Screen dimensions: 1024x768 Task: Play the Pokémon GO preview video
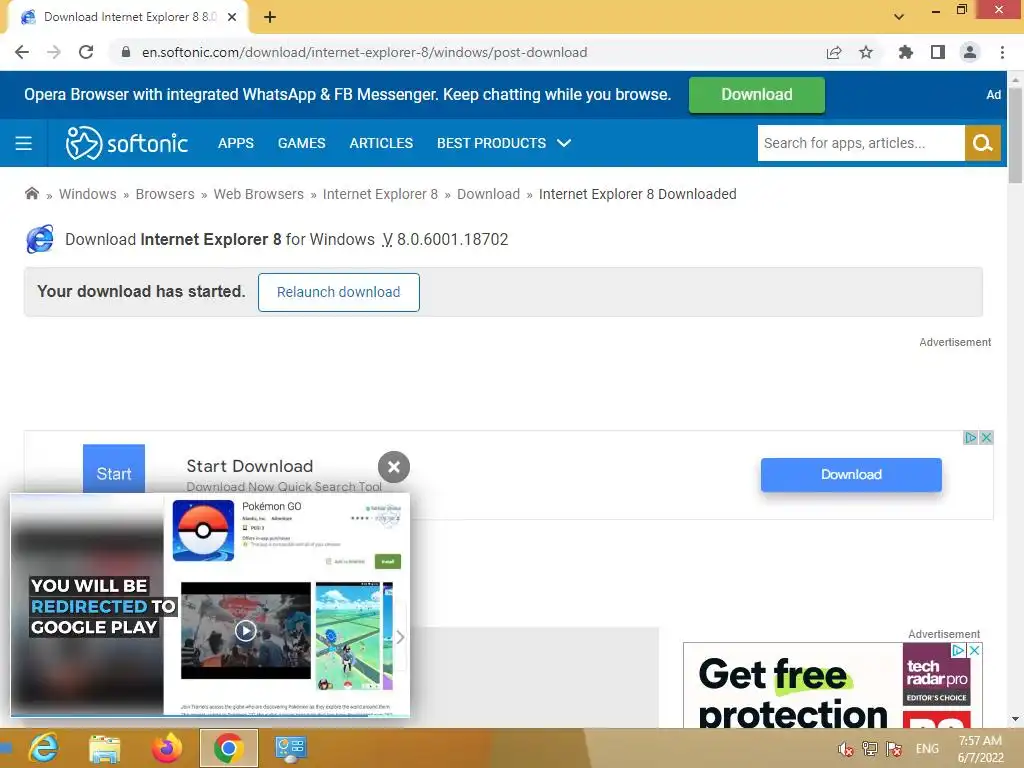246,630
